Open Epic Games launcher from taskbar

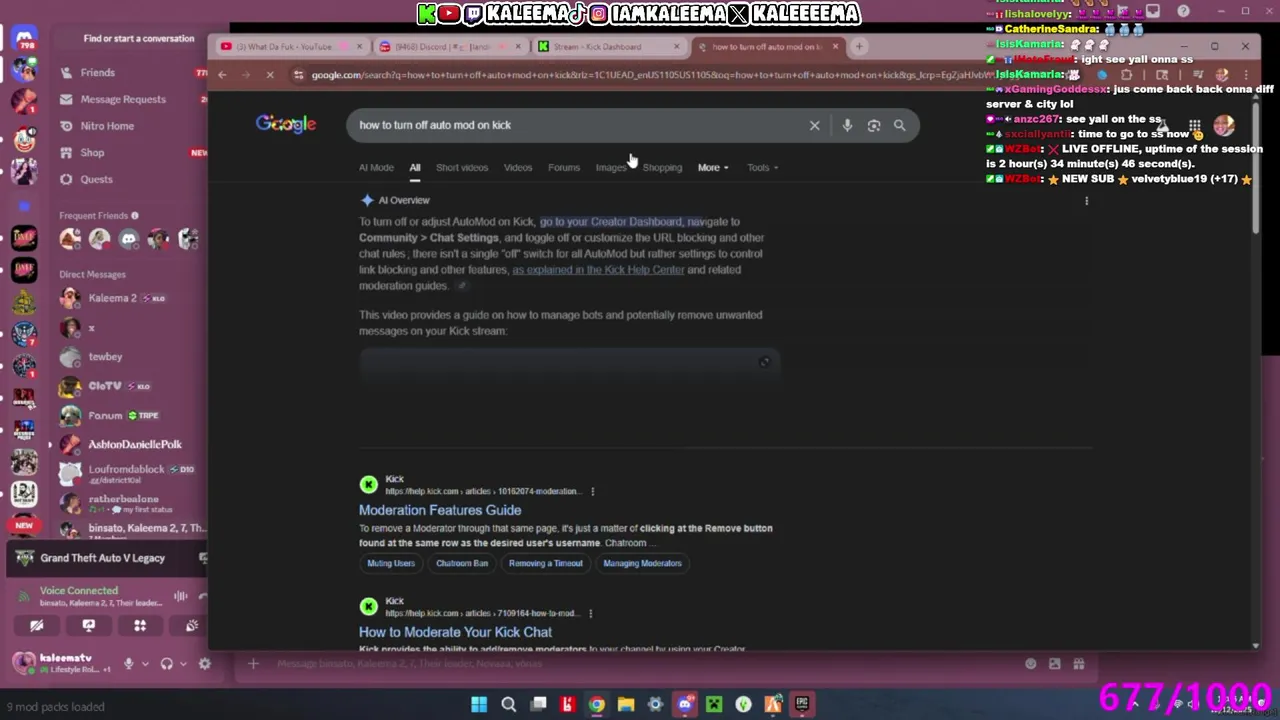click(802, 705)
